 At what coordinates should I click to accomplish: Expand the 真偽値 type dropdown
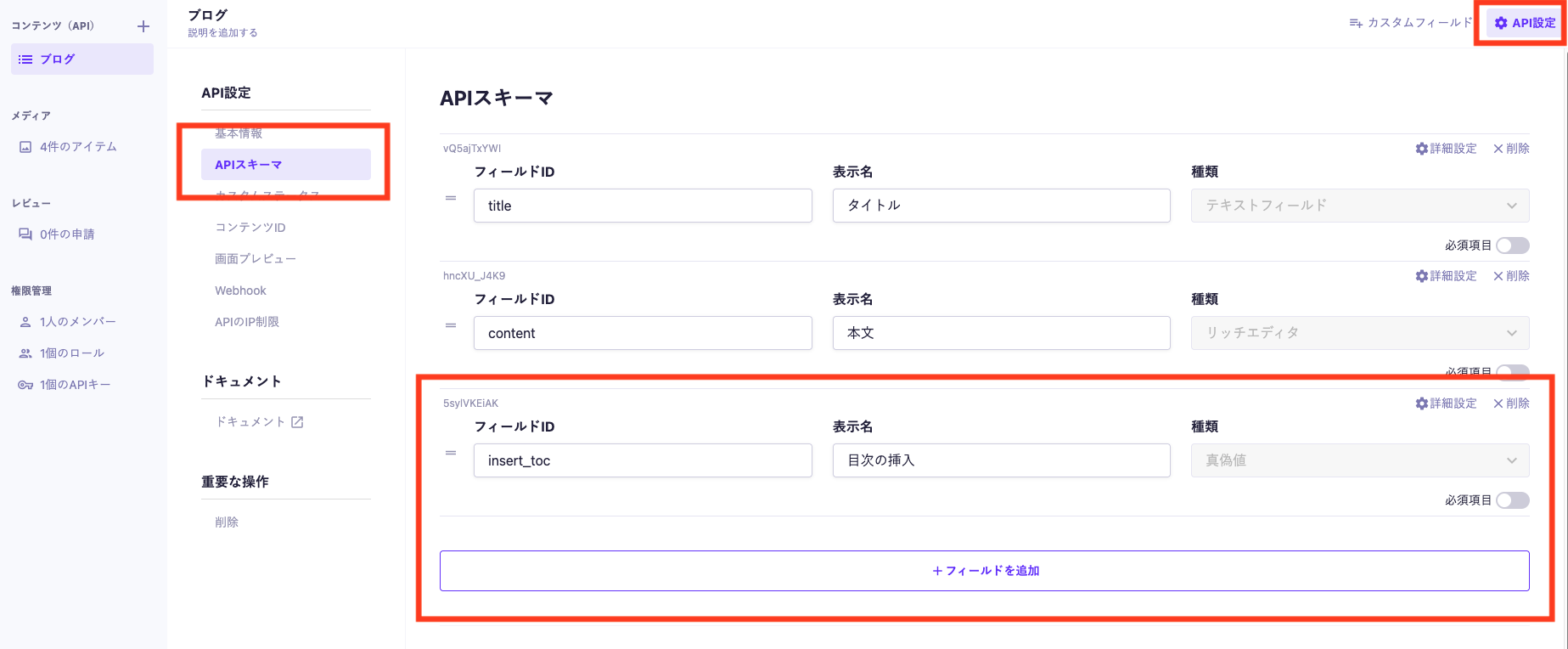click(x=1359, y=460)
